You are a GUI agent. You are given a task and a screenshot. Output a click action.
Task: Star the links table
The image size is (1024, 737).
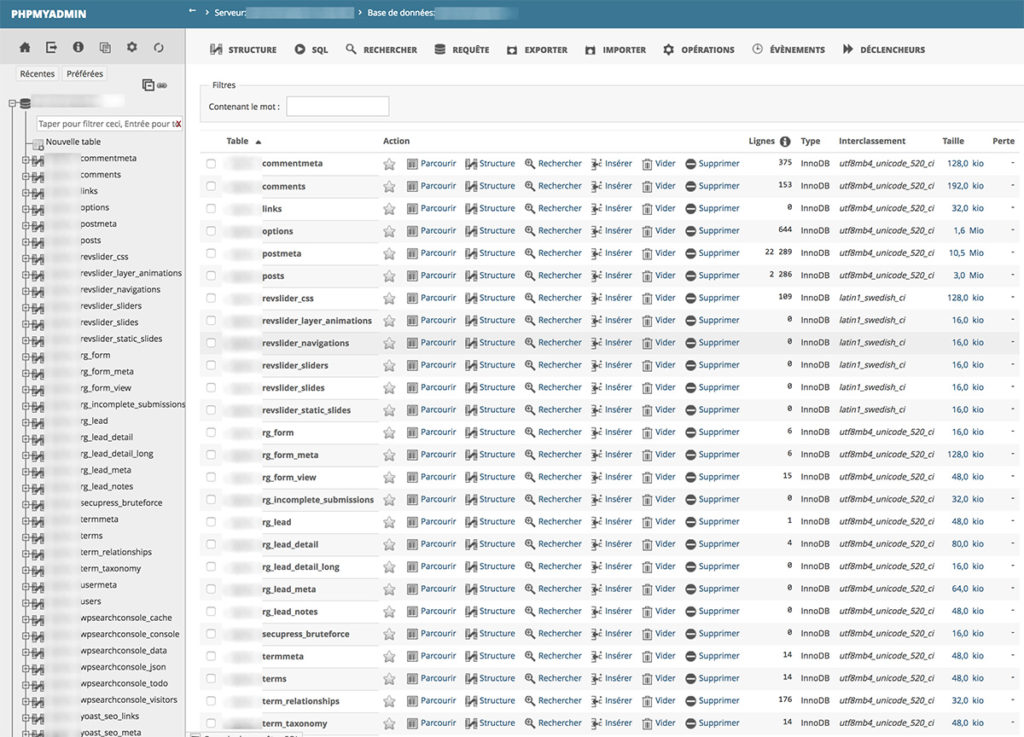[389, 209]
